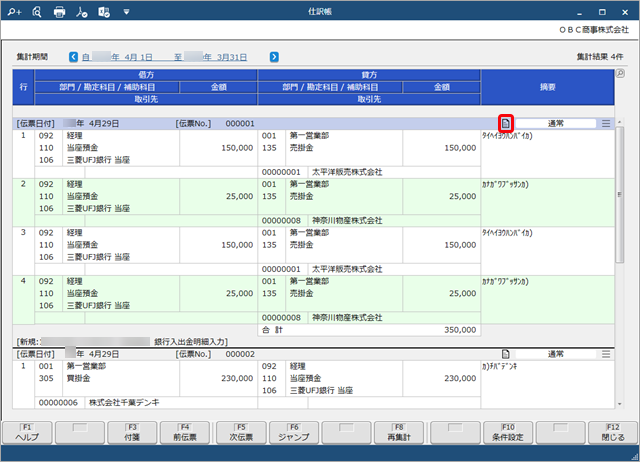Click the search icon beside the table header
Screen dimensions: 640x462
(620, 73)
